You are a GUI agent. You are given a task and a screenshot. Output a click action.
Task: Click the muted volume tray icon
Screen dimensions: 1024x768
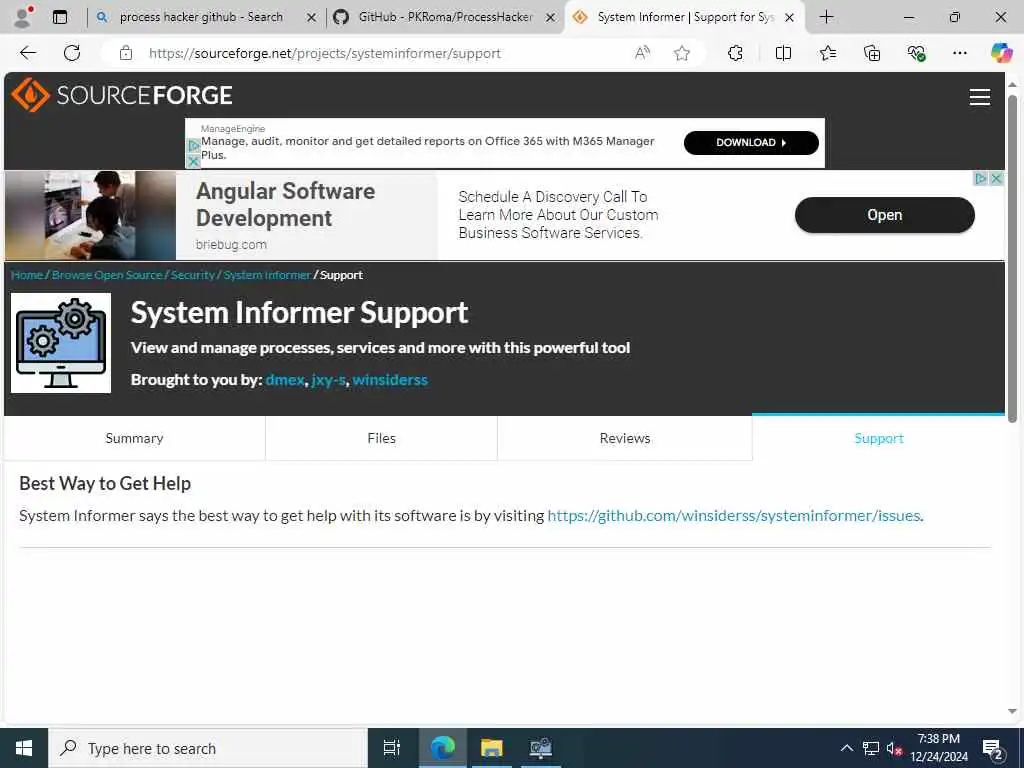point(894,749)
